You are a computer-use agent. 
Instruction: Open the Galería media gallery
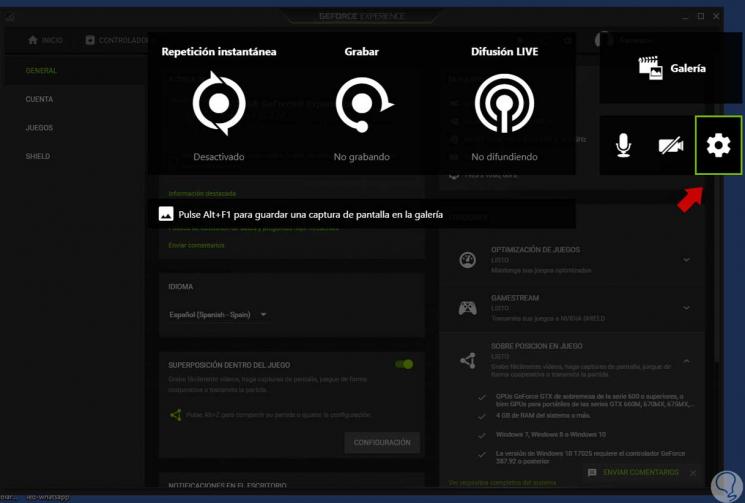pyautogui.click(x=671, y=68)
